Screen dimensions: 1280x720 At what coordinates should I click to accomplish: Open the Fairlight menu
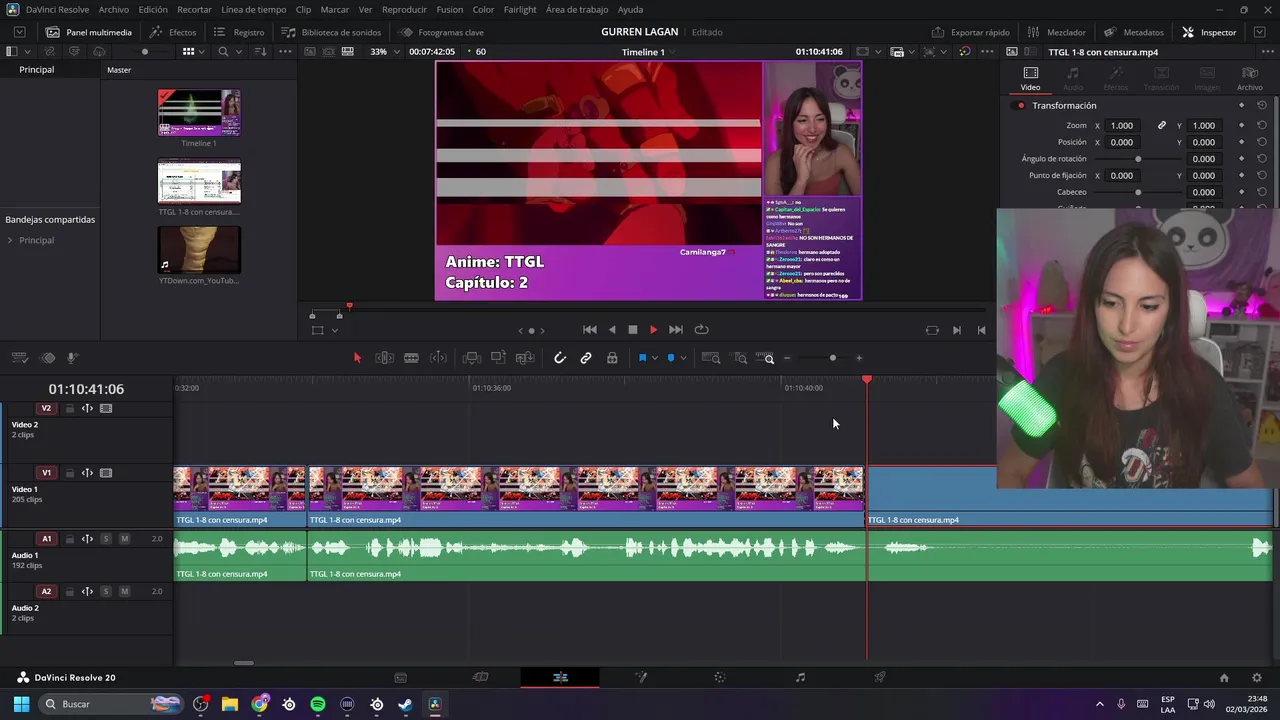pyautogui.click(x=520, y=9)
